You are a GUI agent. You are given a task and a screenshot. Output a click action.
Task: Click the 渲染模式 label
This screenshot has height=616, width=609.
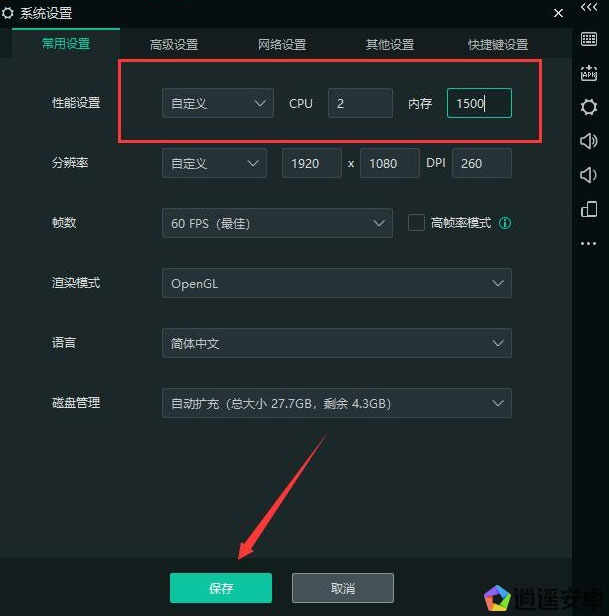[x=76, y=283]
